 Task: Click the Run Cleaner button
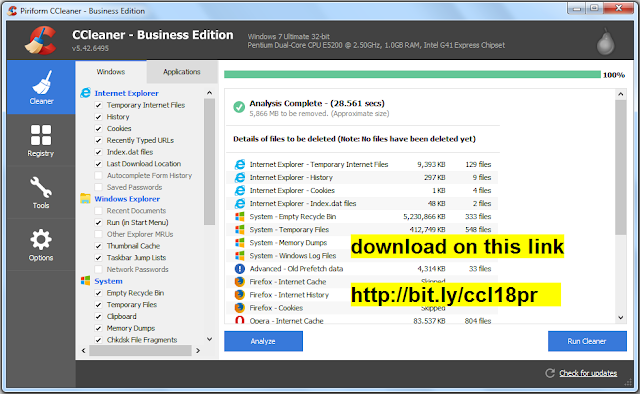[587, 341]
